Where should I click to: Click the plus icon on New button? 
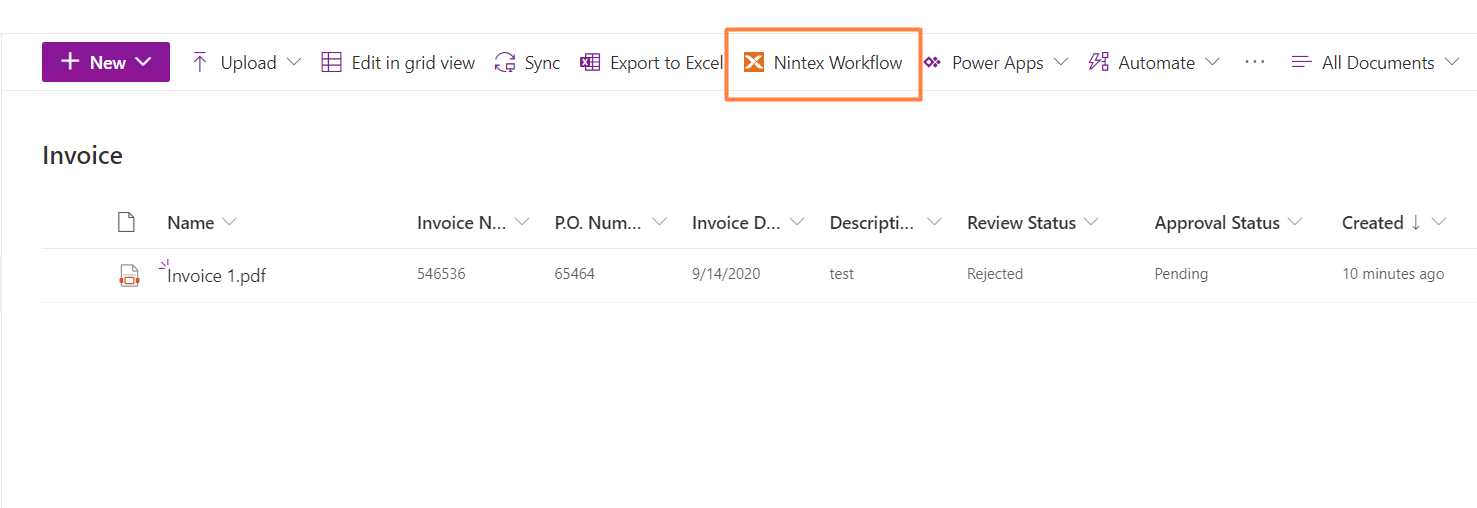pos(70,62)
